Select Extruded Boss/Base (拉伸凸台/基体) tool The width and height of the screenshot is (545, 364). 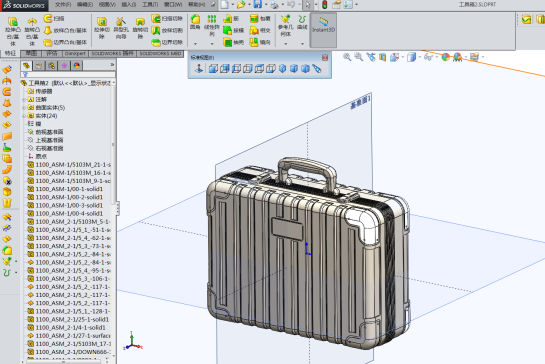[x=13, y=31]
